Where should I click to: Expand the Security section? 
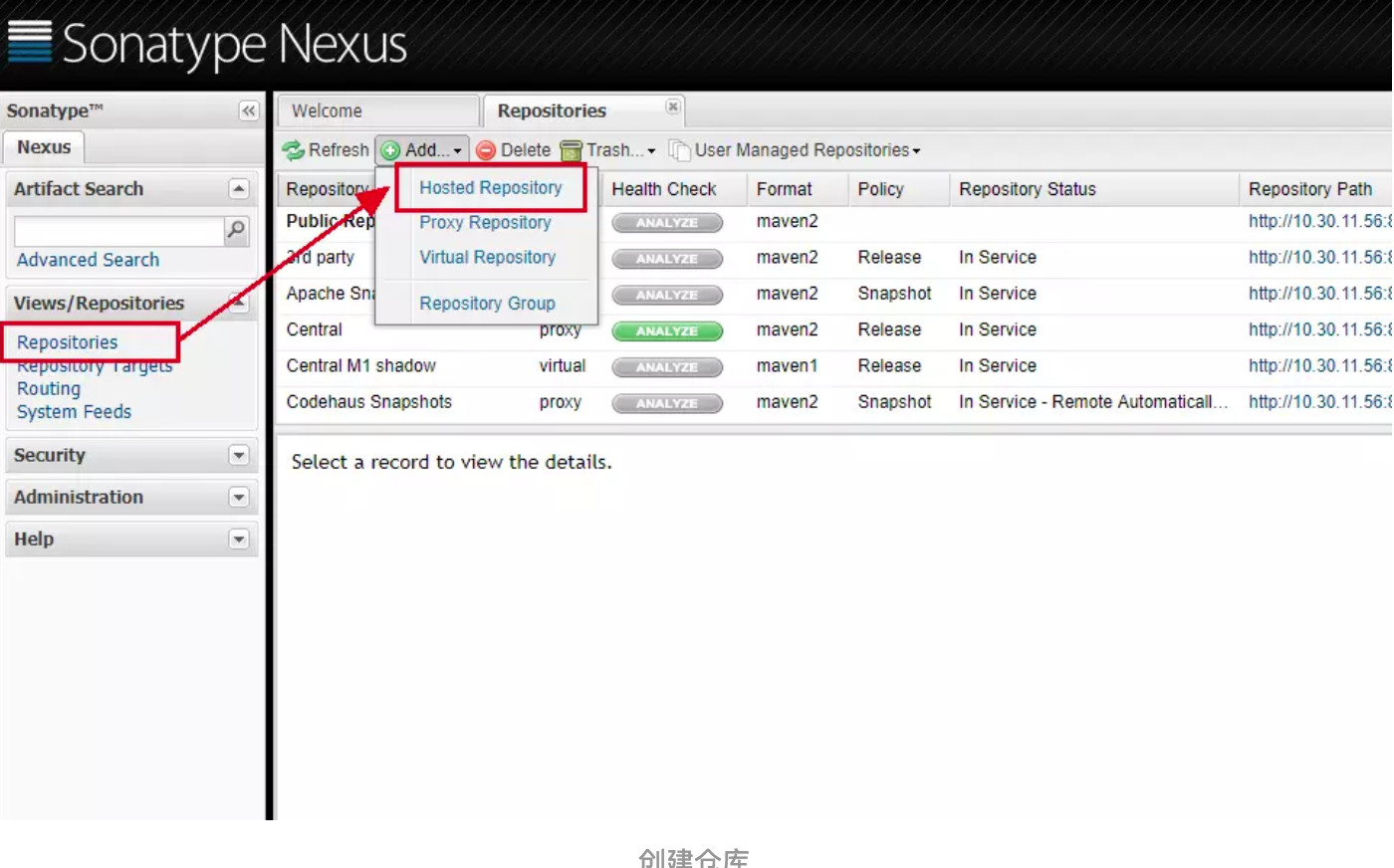[x=239, y=455]
